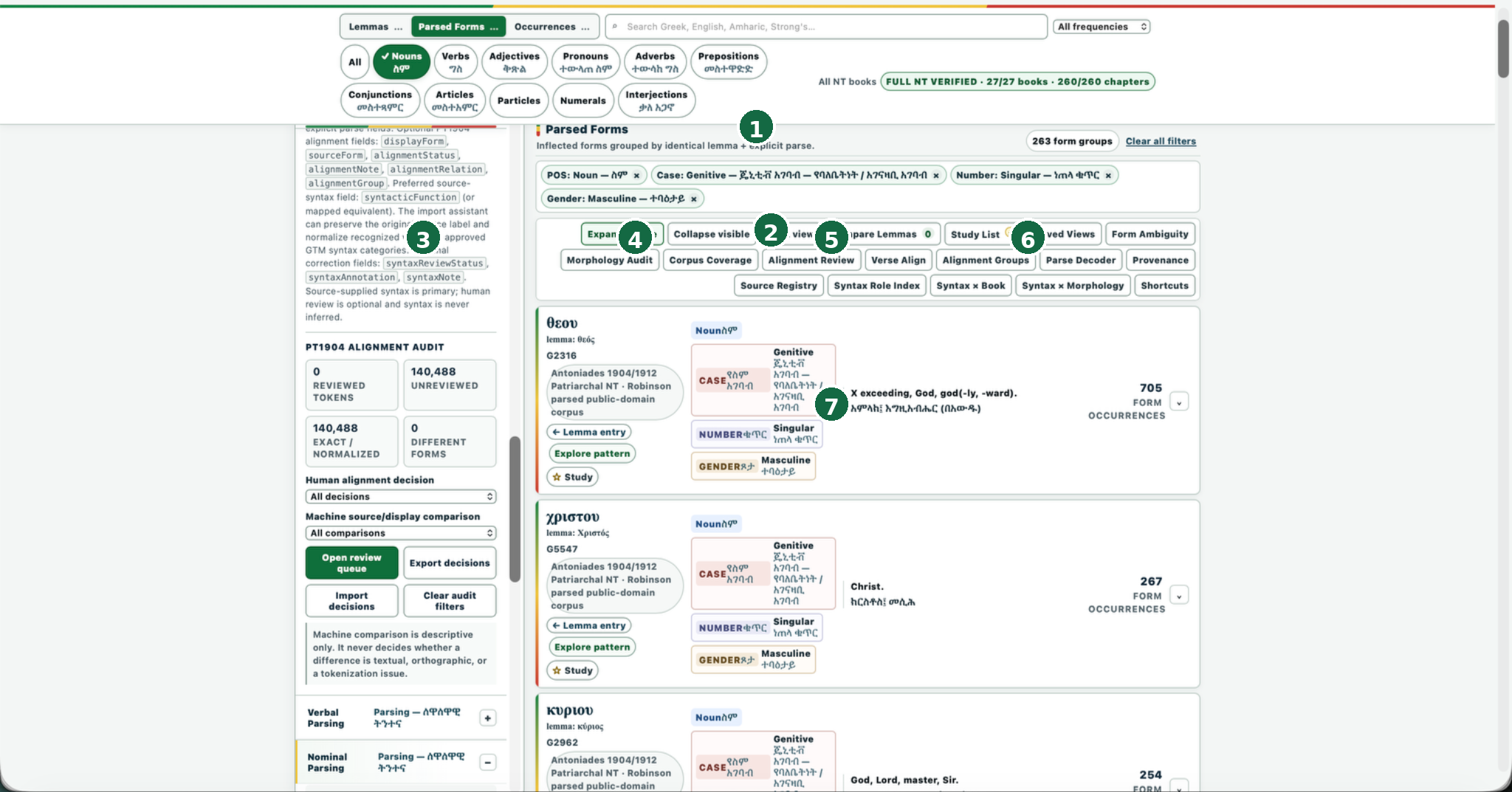Open the Syntax × Morphology view

point(1072,286)
